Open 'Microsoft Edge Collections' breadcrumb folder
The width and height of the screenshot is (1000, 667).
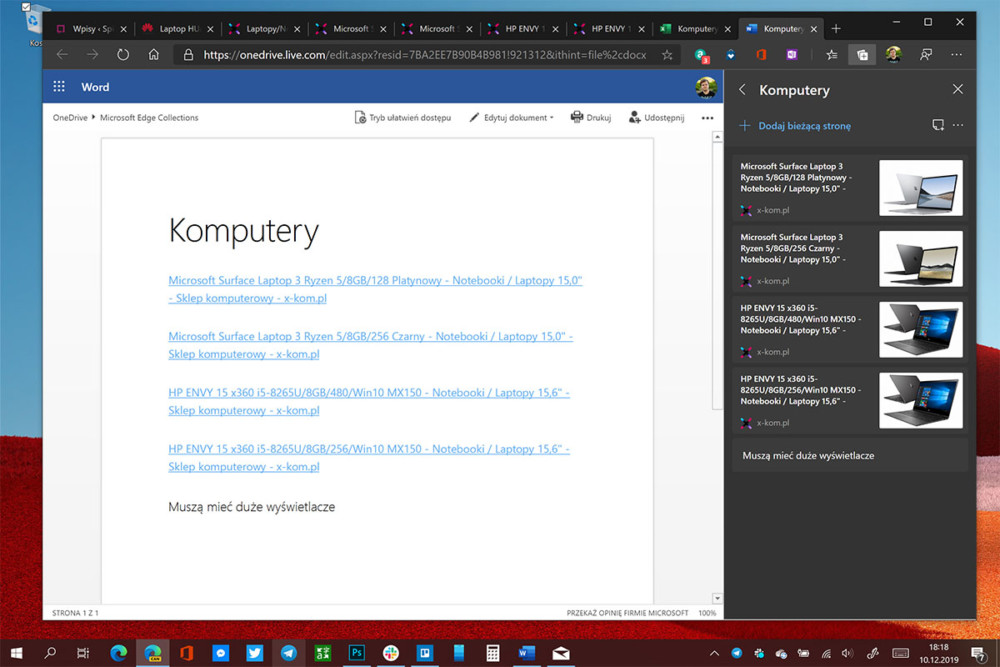[149, 117]
